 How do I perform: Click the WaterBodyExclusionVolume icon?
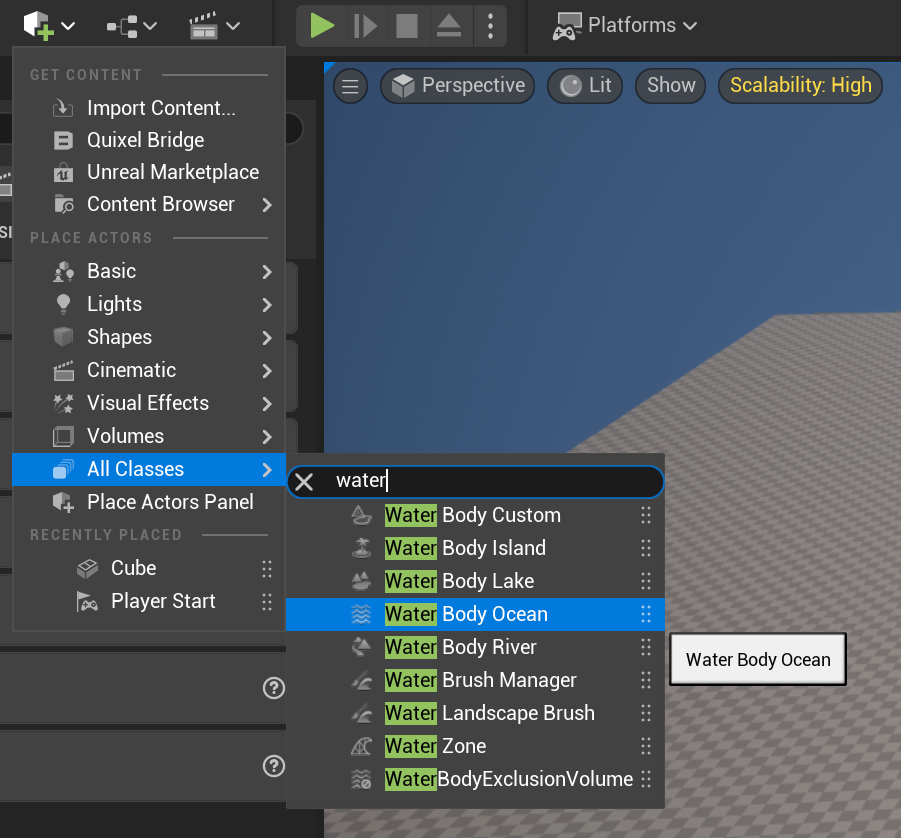coord(361,779)
